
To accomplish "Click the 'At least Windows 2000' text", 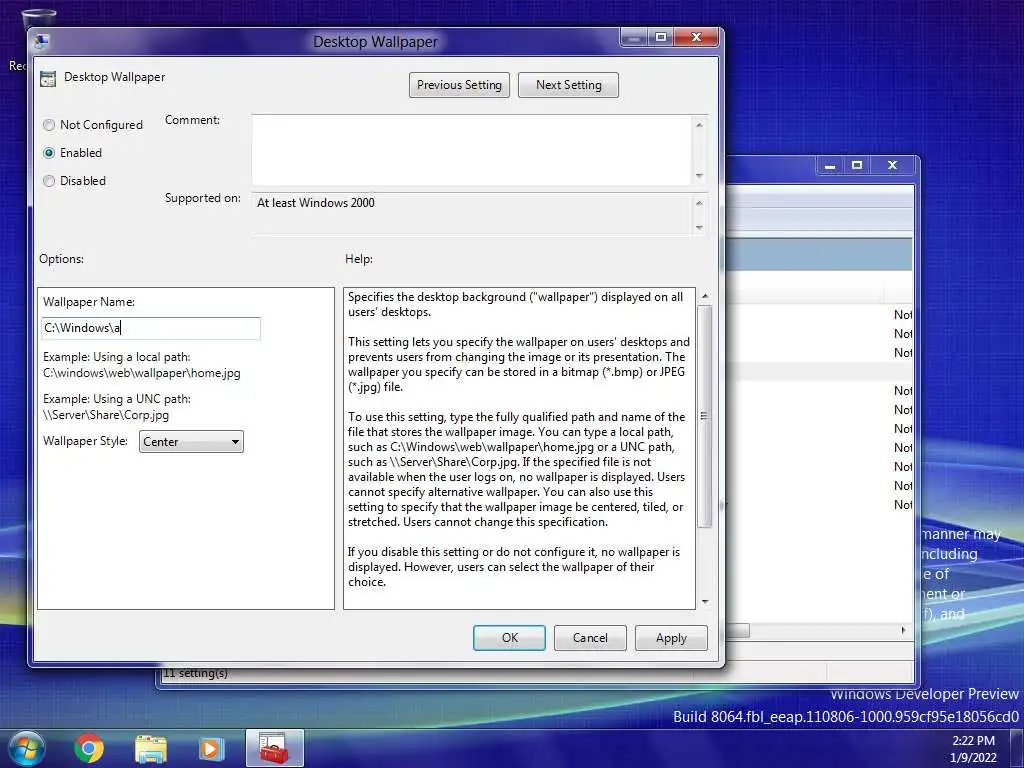I will (x=316, y=203).
